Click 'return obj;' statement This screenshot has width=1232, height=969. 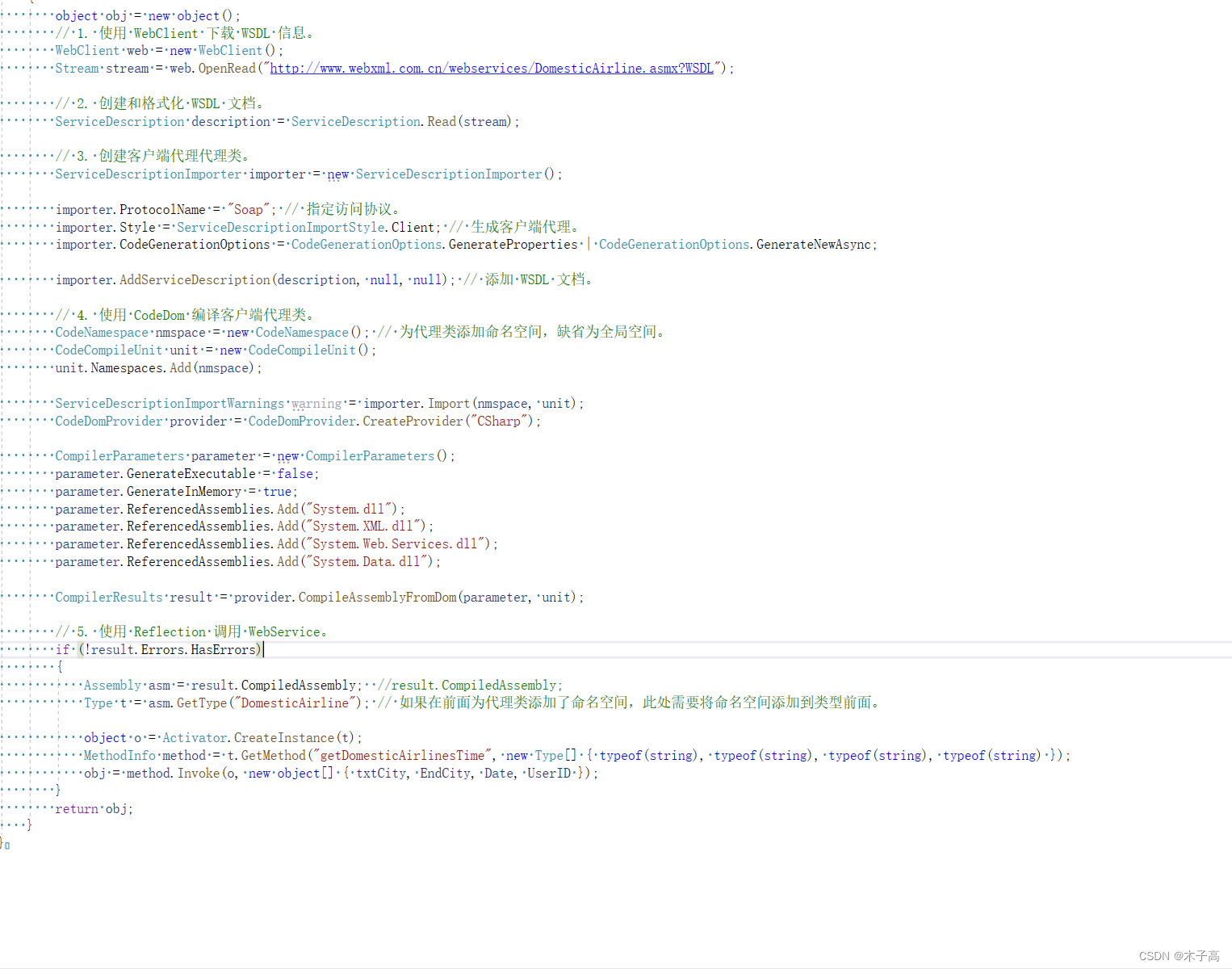(x=94, y=809)
